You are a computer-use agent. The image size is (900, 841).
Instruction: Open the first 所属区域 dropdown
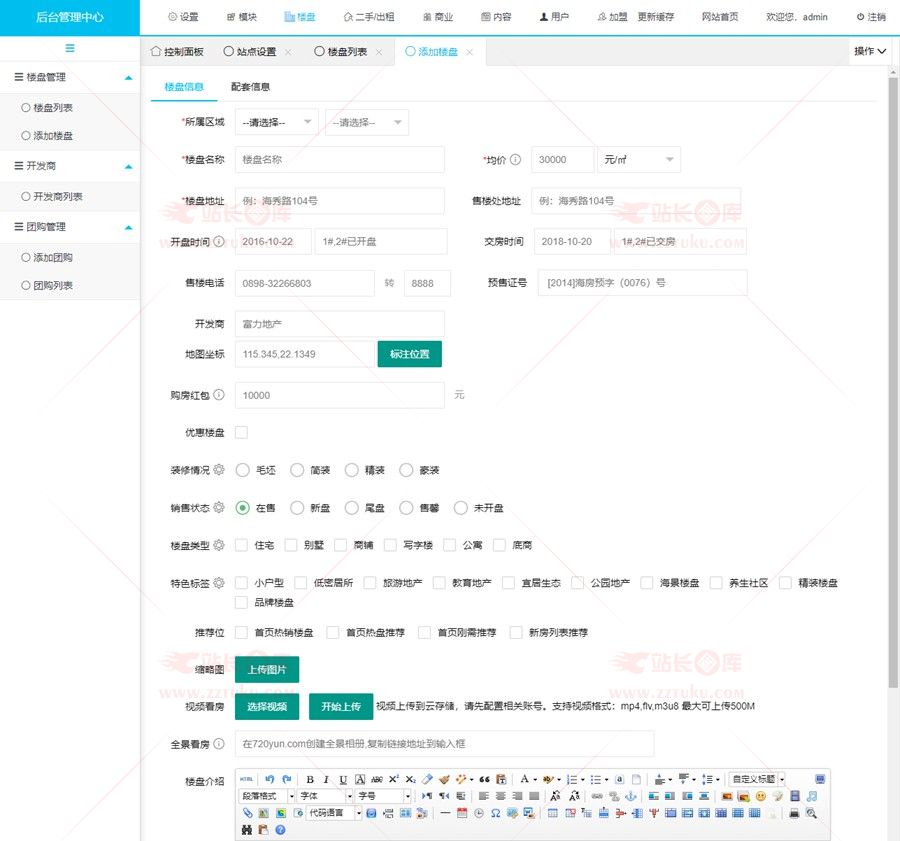point(276,122)
